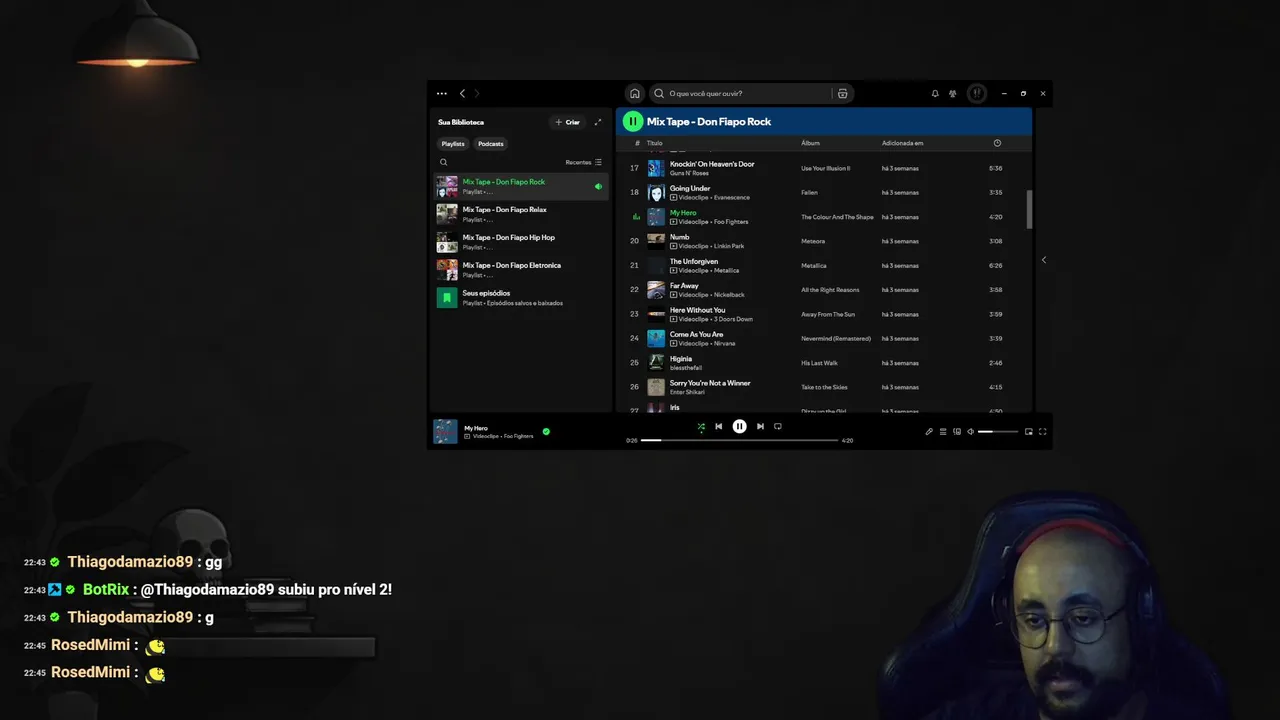Expand right sidebar with side arrow

(x=1043, y=260)
